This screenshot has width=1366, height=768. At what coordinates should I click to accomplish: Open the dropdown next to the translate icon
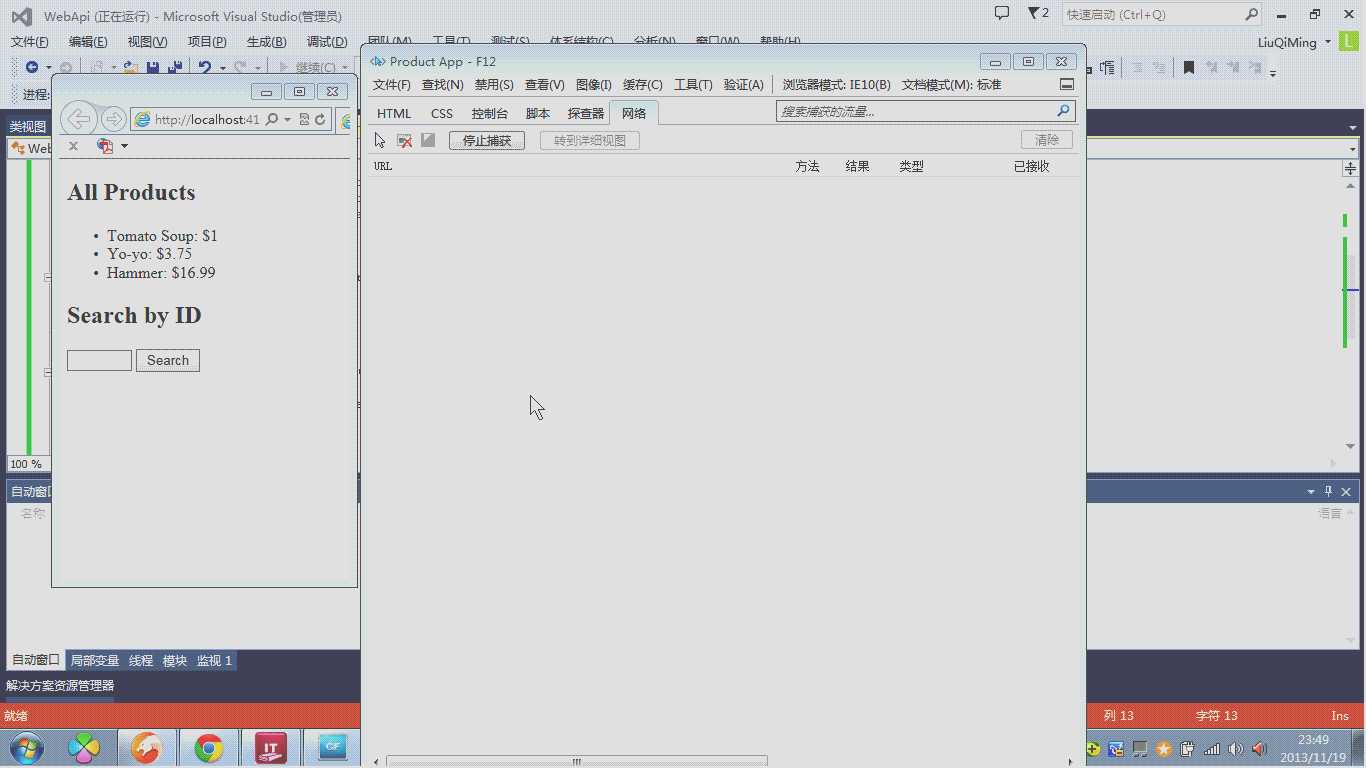click(124, 146)
